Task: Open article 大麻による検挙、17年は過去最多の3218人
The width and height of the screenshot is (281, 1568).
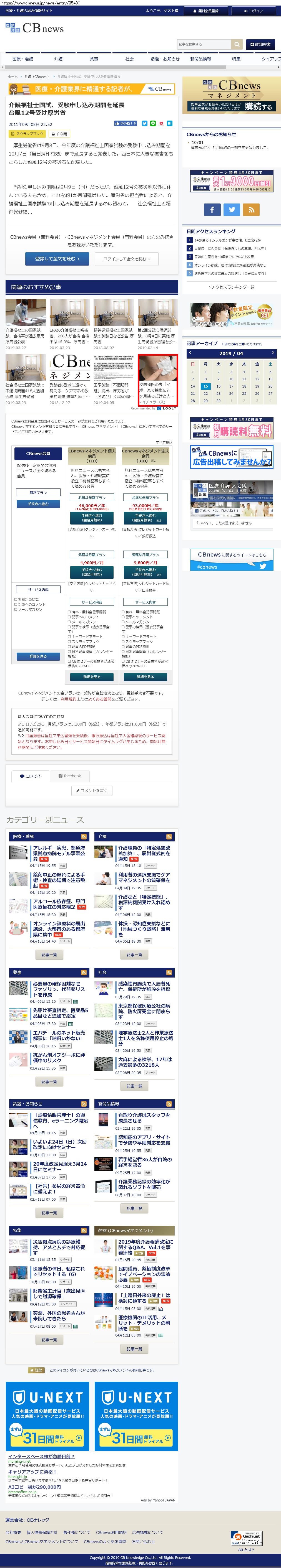Action: 145,1062
